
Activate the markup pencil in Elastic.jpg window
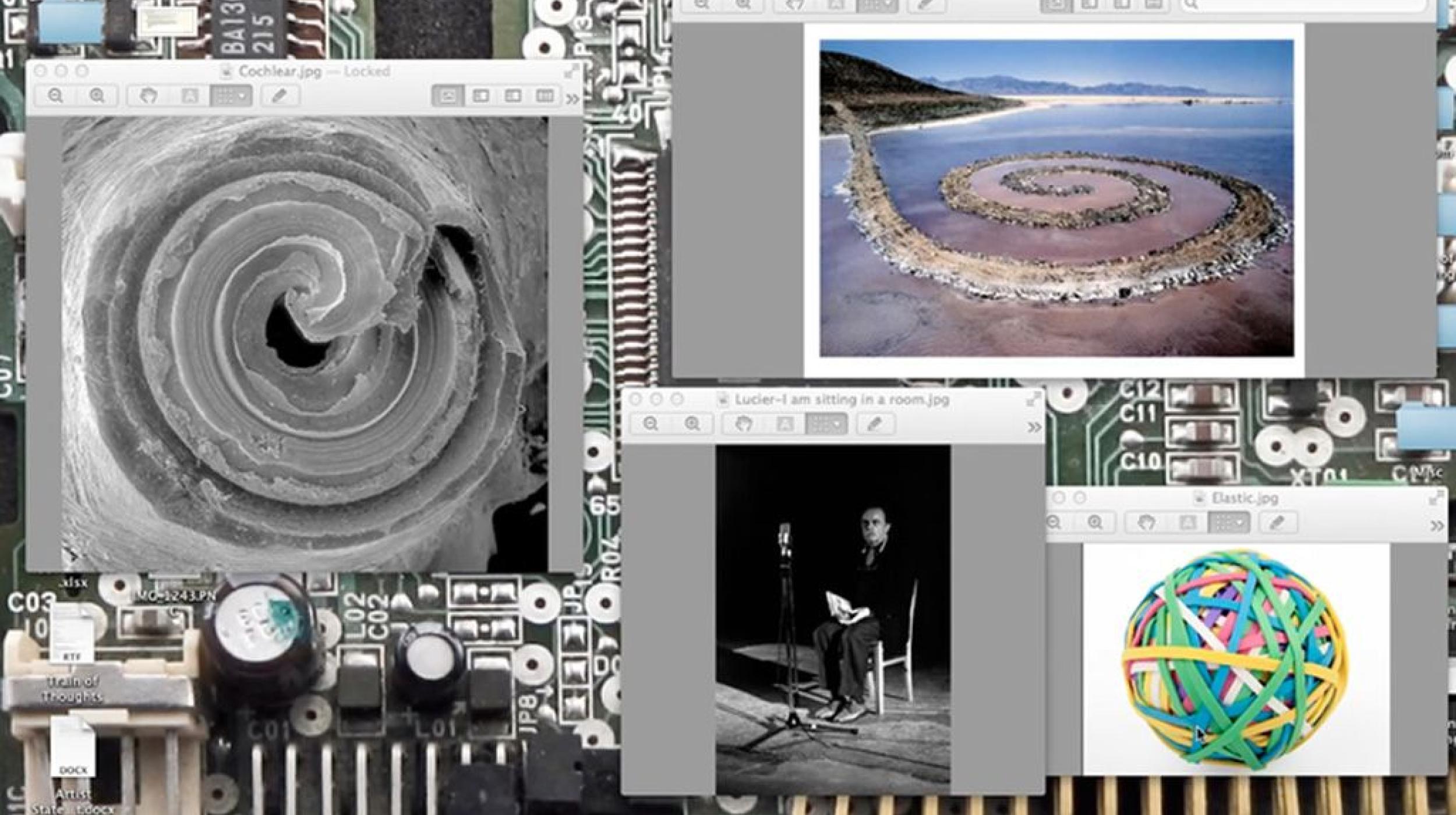1277,523
